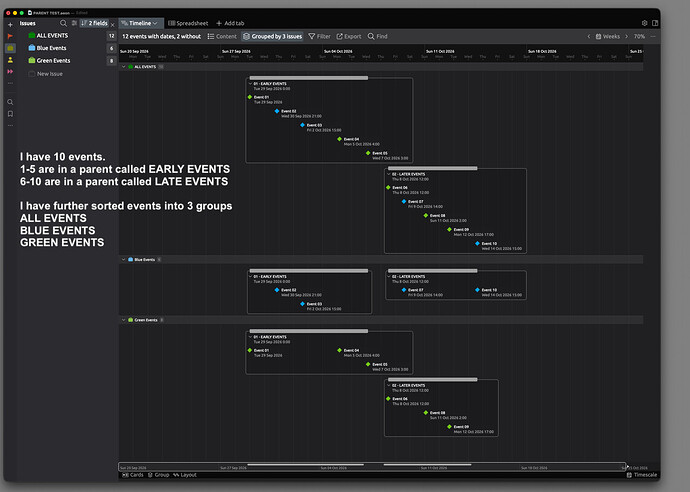Go to next week with right arrow
The image size is (690, 492).
click(x=626, y=37)
